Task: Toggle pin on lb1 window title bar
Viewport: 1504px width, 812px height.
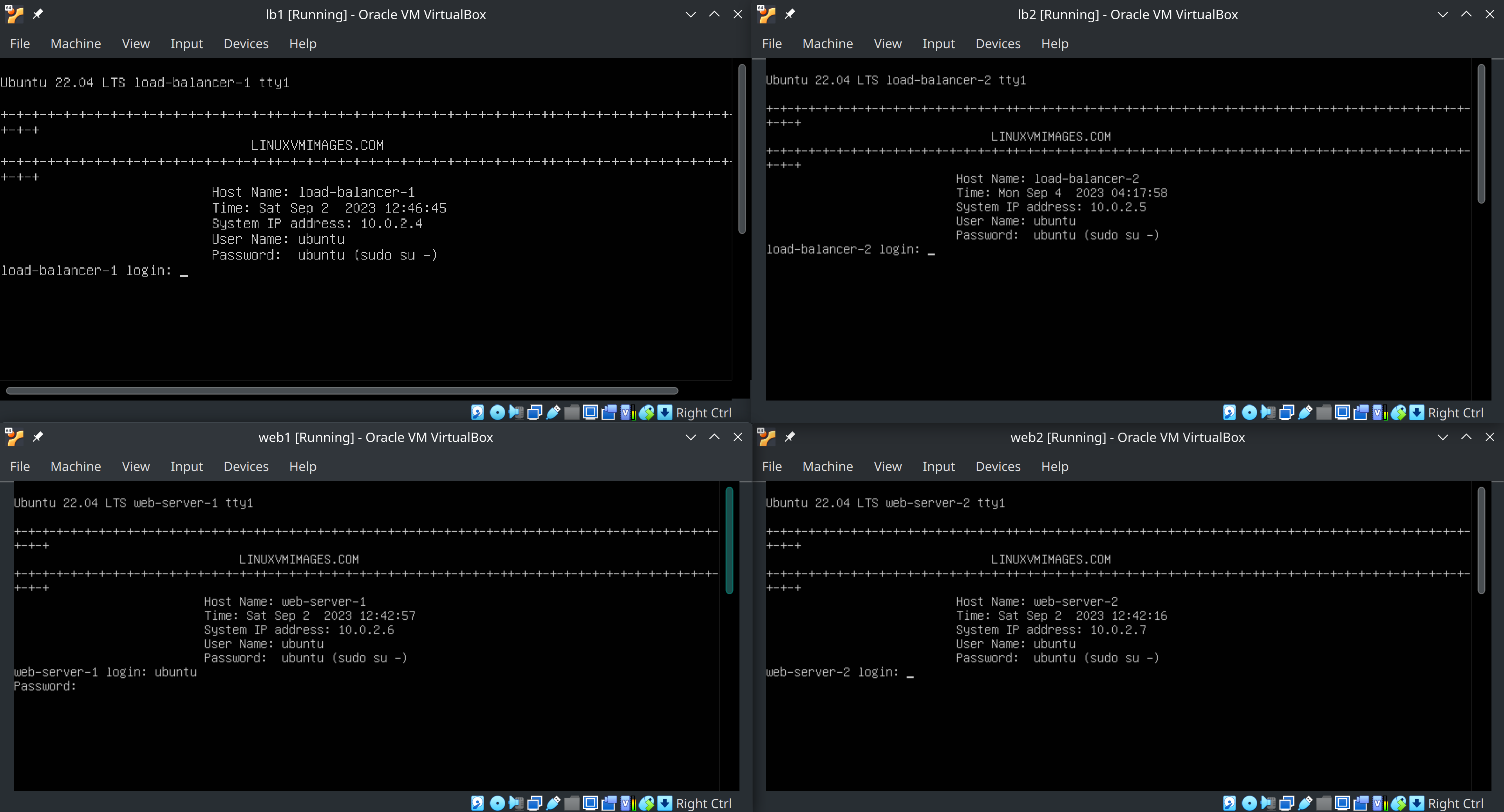Action: pyautogui.click(x=38, y=14)
